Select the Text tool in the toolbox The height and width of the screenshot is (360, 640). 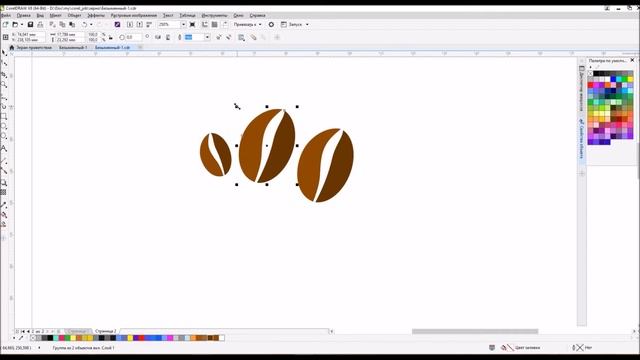[4, 148]
